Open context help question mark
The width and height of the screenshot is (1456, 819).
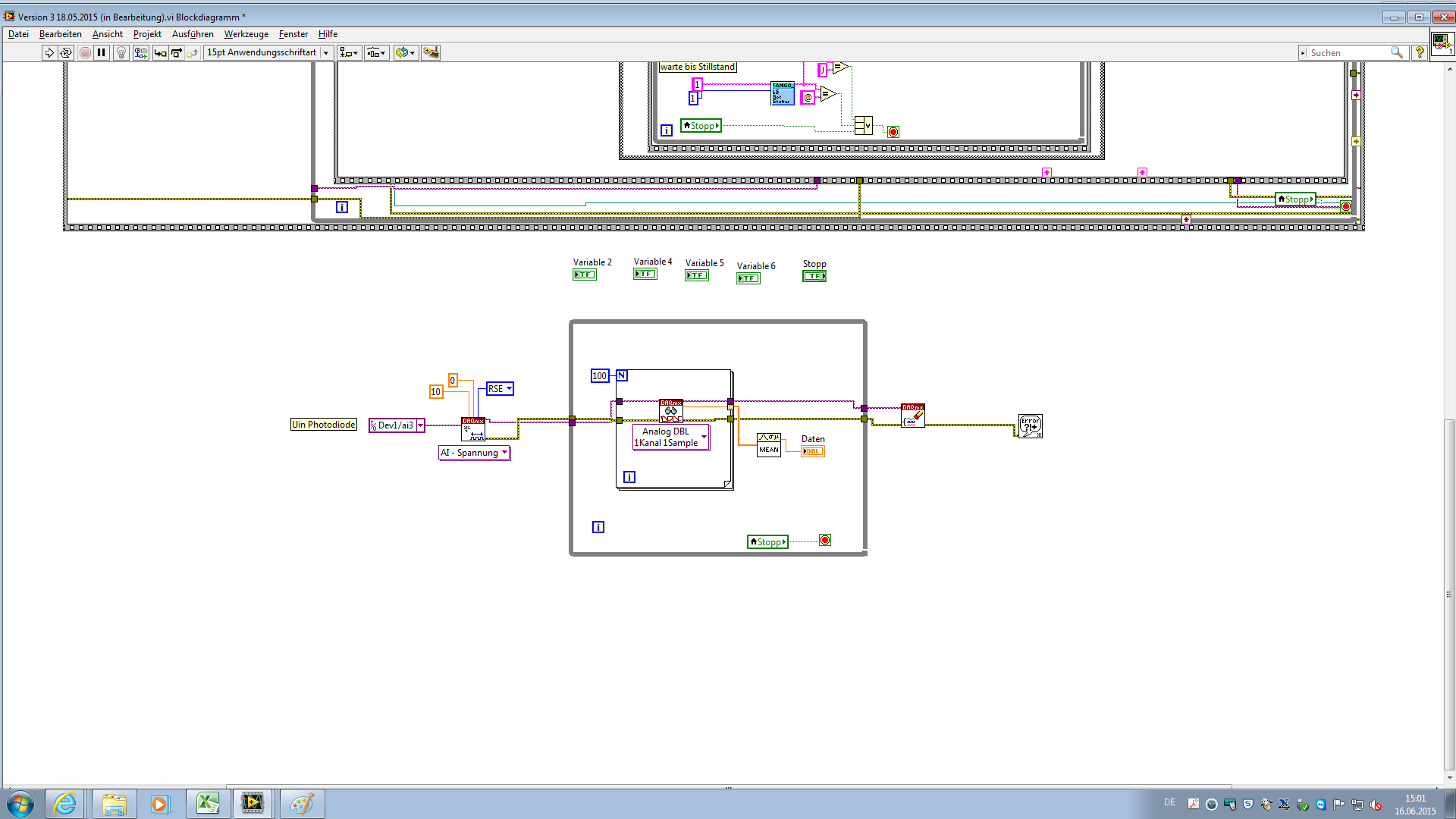click(1420, 52)
